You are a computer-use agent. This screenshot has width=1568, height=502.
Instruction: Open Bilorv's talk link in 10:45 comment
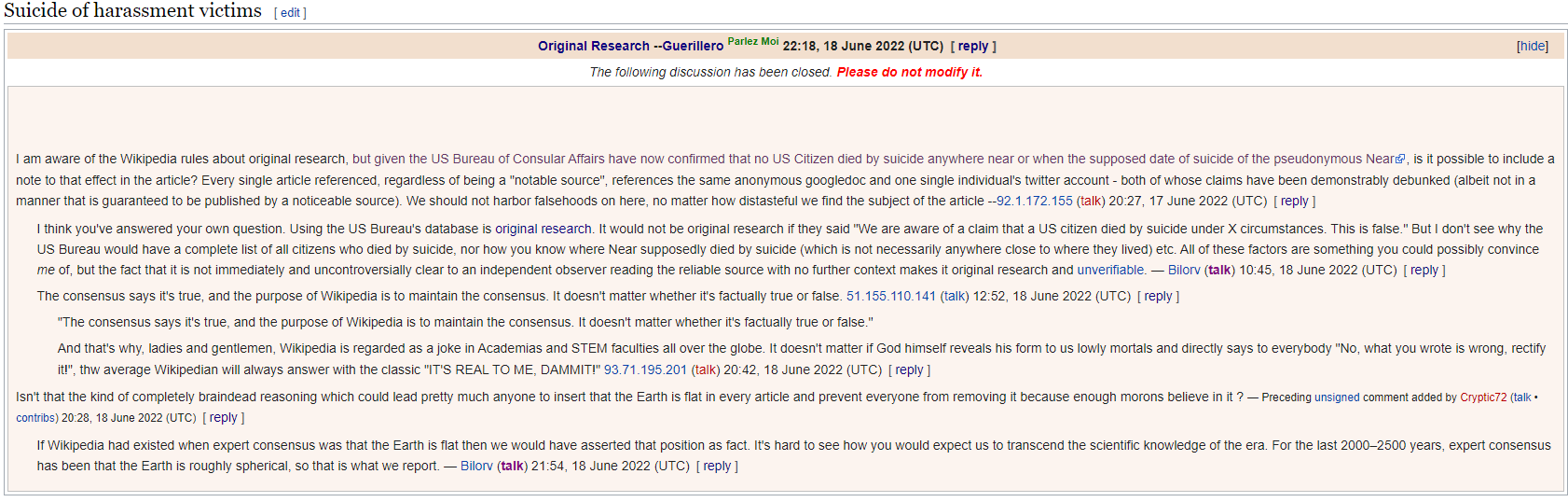click(x=1219, y=270)
